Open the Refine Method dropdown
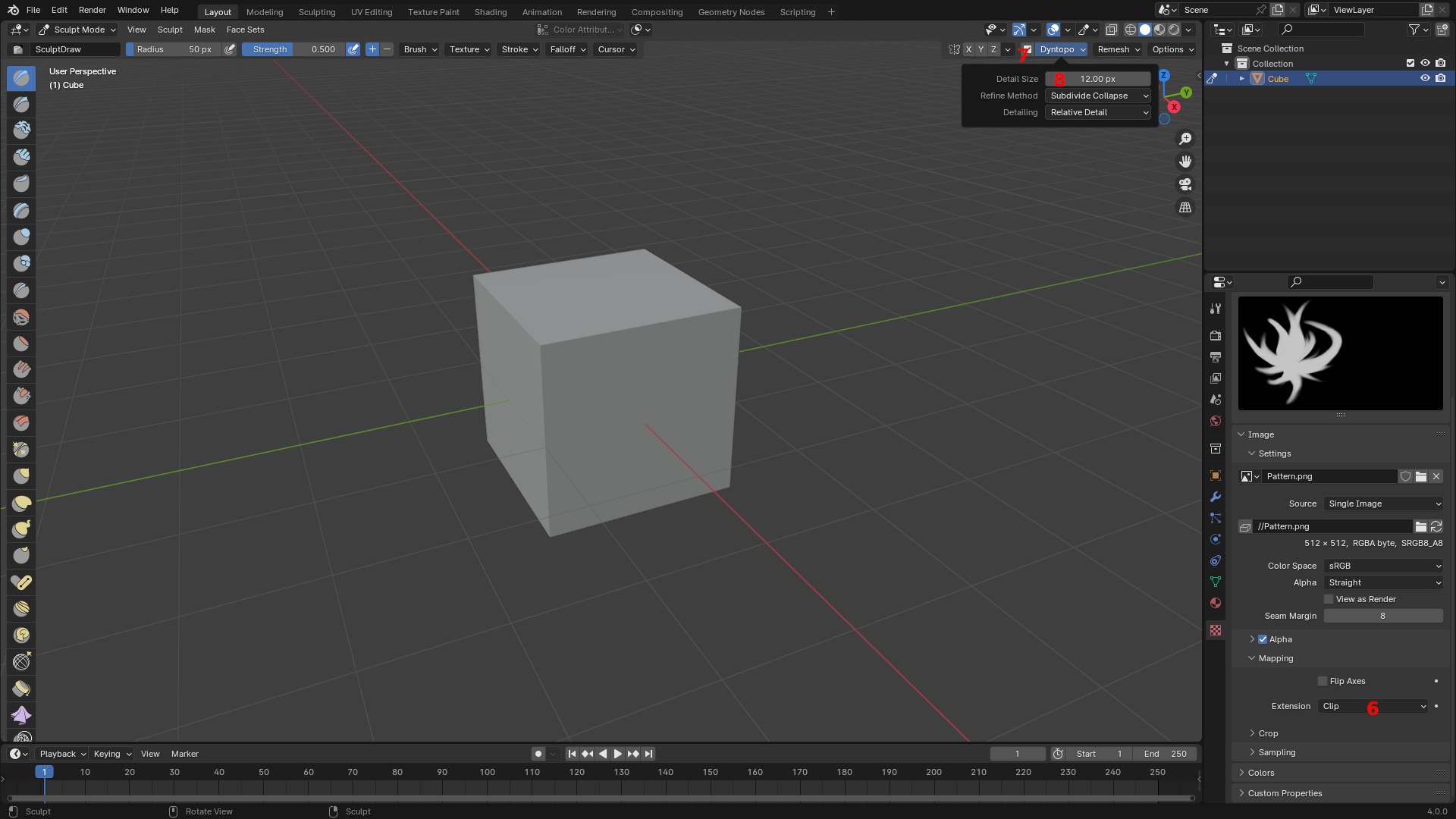Viewport: 1456px width, 819px height. click(x=1098, y=96)
